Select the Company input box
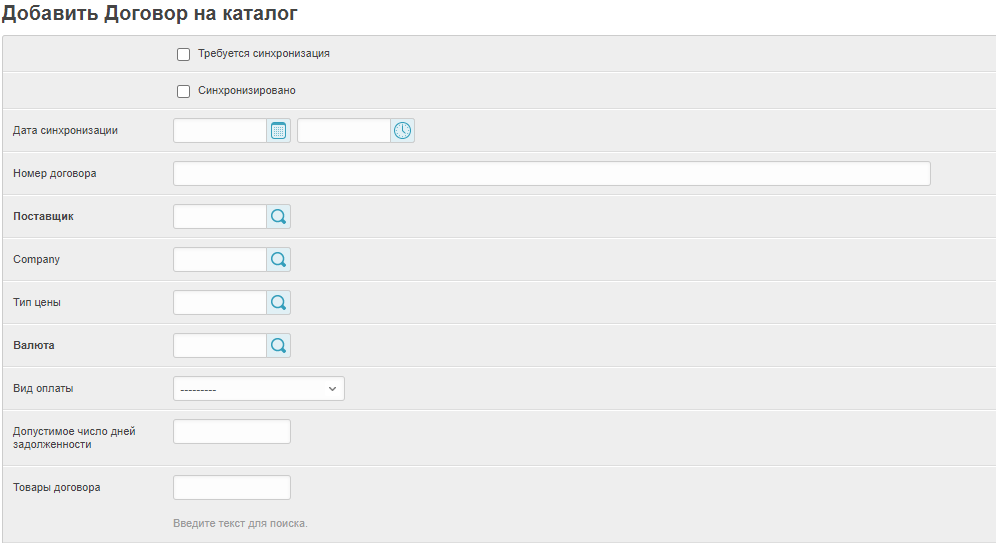This screenshot has height=543, width=996. 220,260
